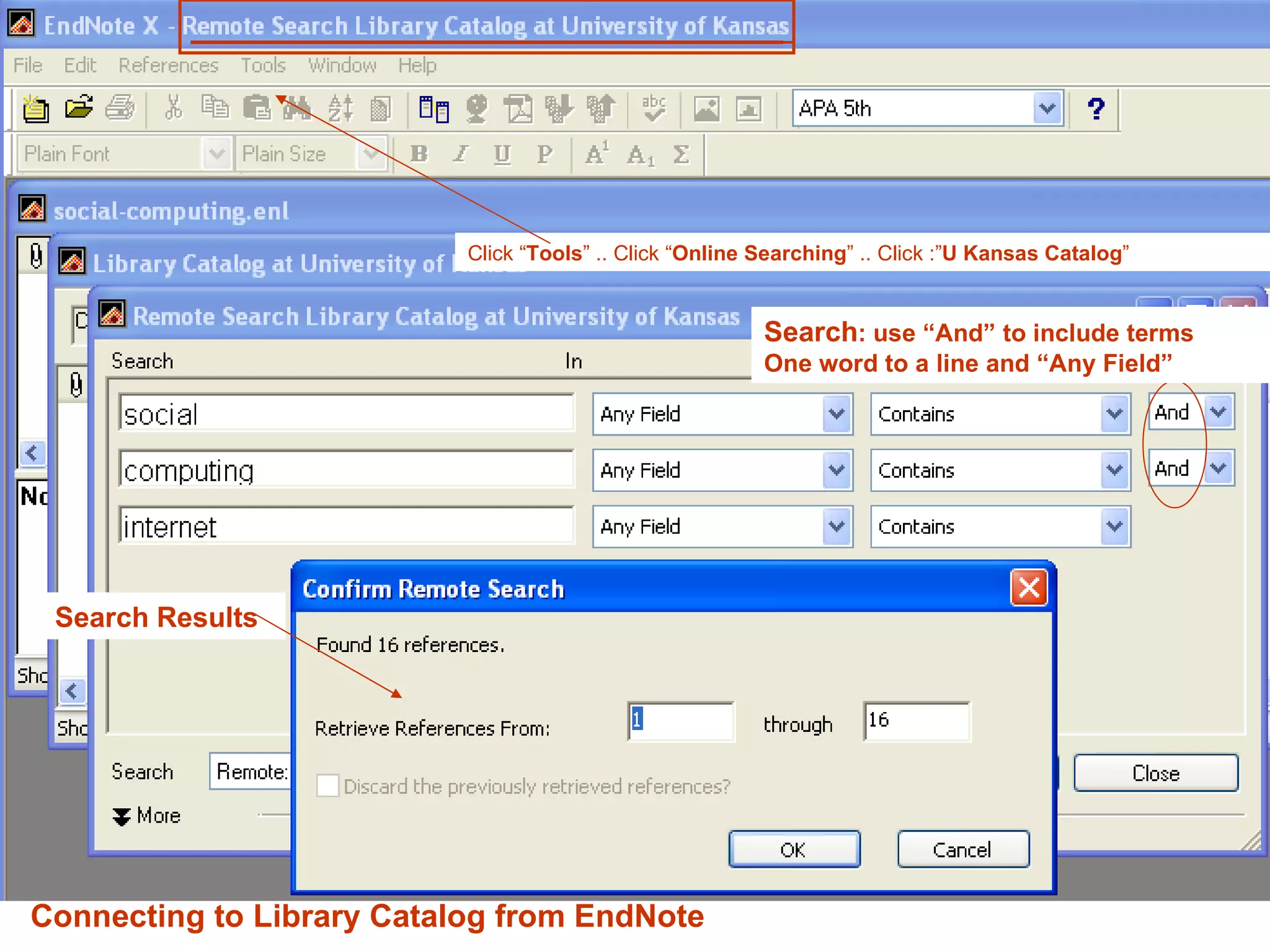Image resolution: width=1270 pixels, height=952 pixels.
Task: Click the blue question mark help icon
Action: pyautogui.click(x=1096, y=109)
